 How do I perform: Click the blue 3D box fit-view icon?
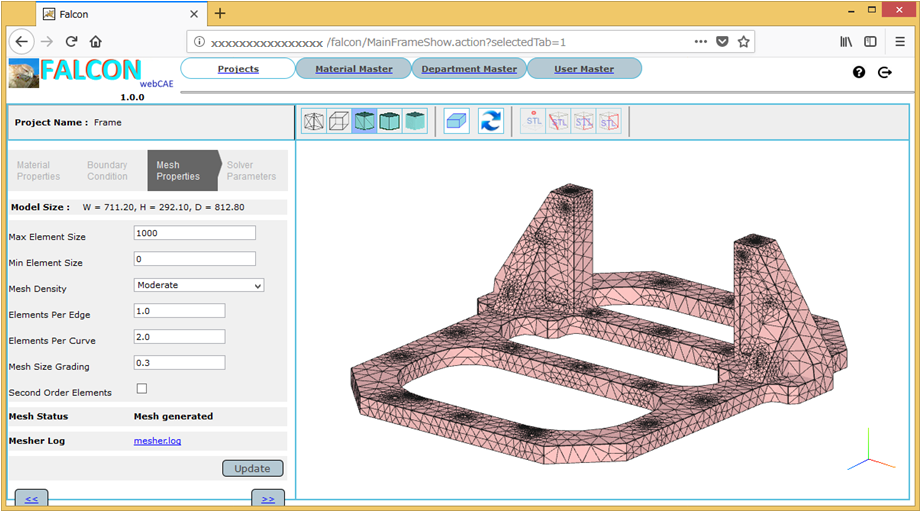456,121
